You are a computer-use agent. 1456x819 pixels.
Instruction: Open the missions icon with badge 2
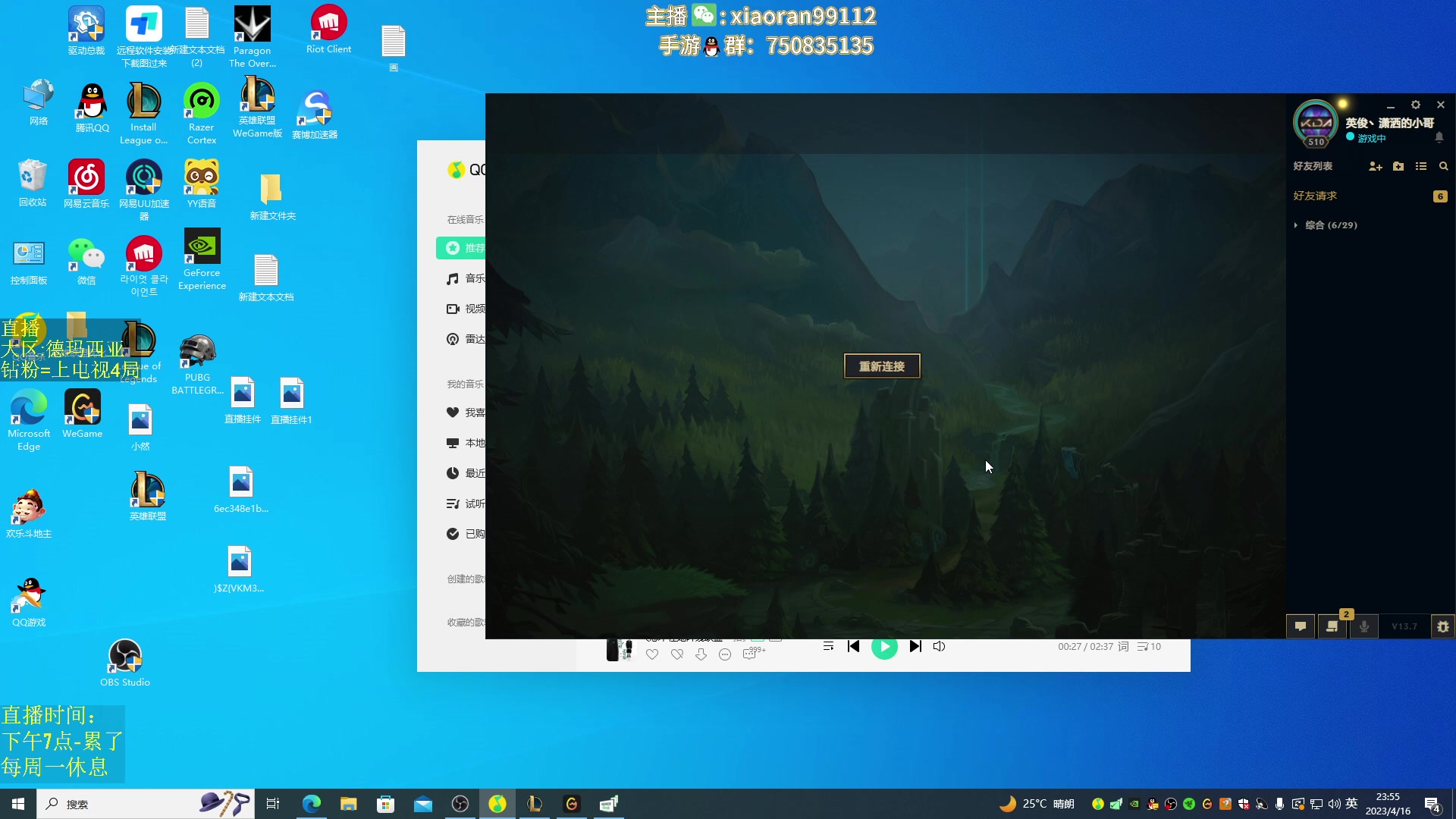(x=1332, y=626)
